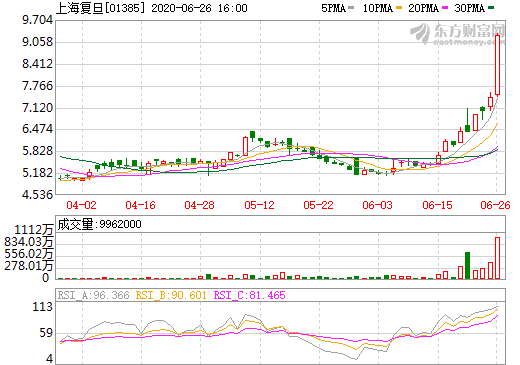520x365 pixels.
Task: Click the RSI axis value 4
Action: [x=50, y=359]
